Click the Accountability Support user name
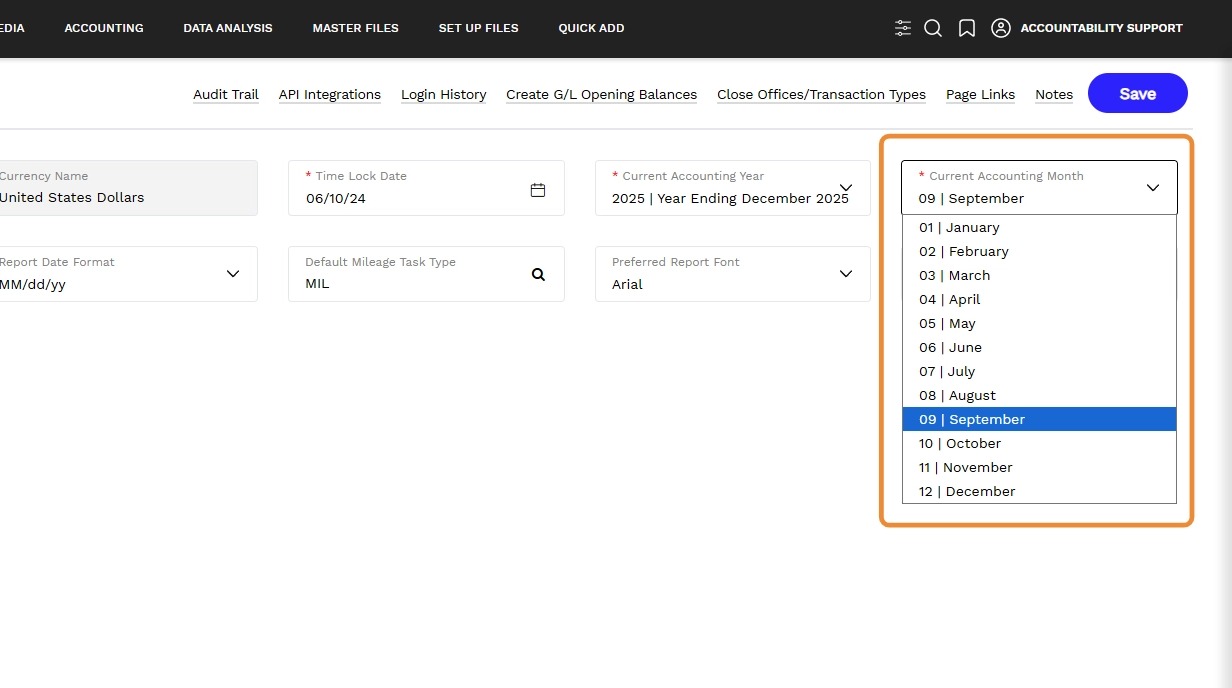Screen dimensions: 1232x688 pyautogui.click(x=1101, y=28)
